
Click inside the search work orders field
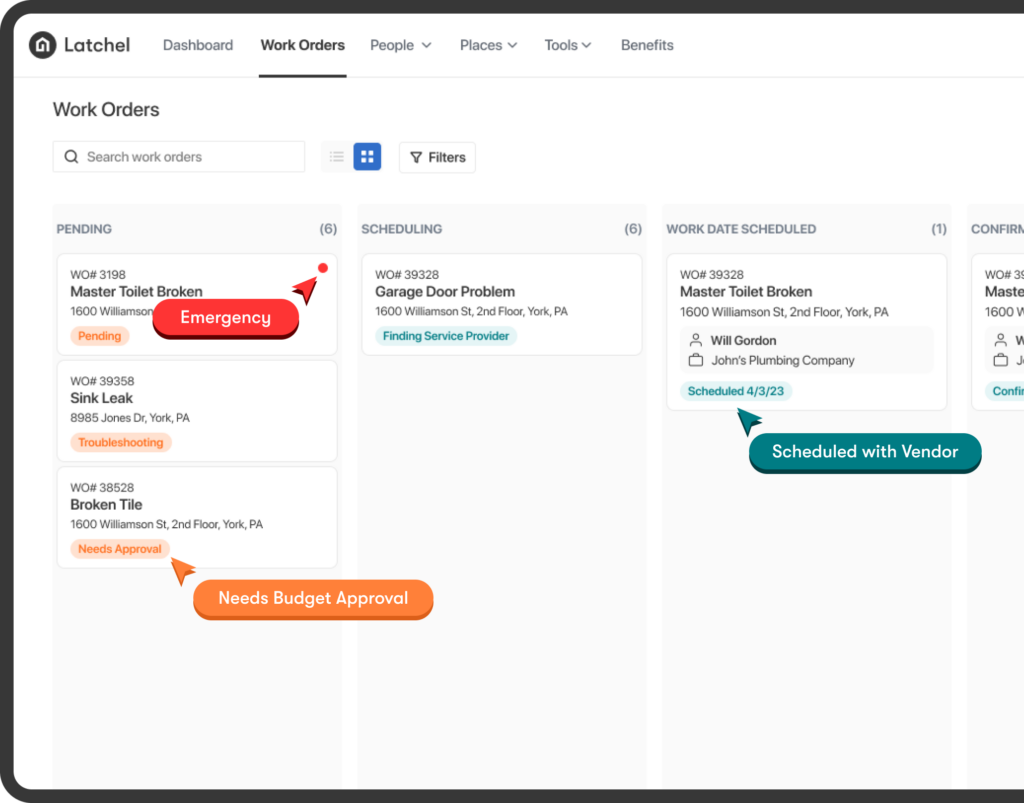[x=178, y=156]
